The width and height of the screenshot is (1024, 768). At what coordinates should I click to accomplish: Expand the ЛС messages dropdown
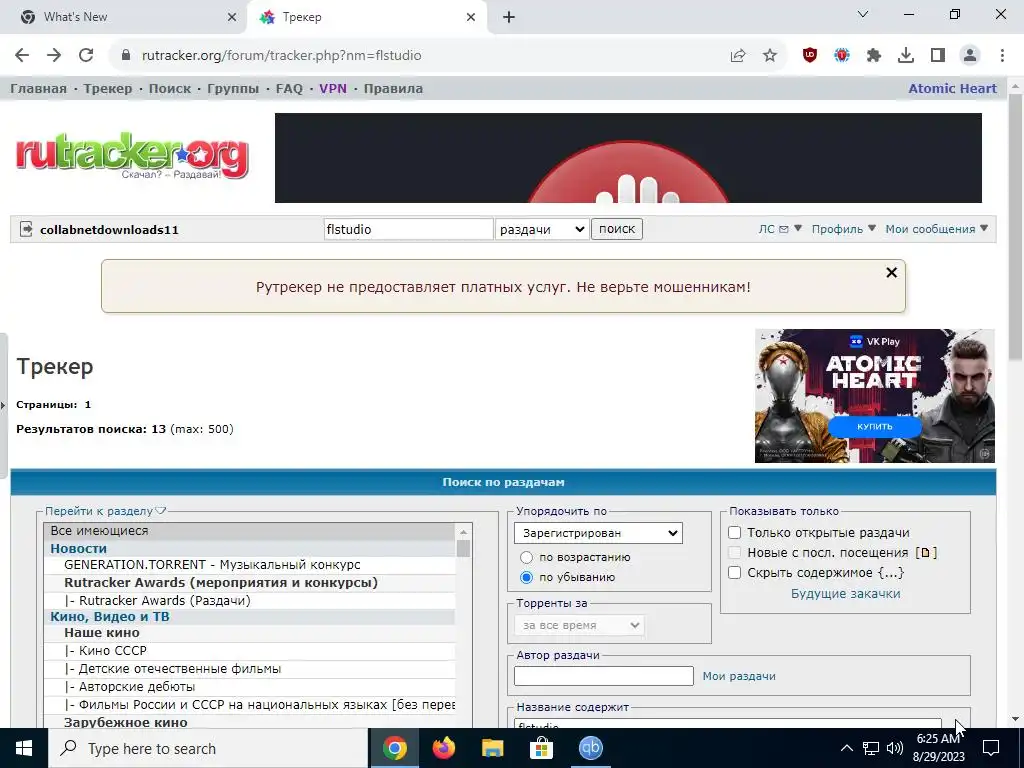tap(780, 229)
